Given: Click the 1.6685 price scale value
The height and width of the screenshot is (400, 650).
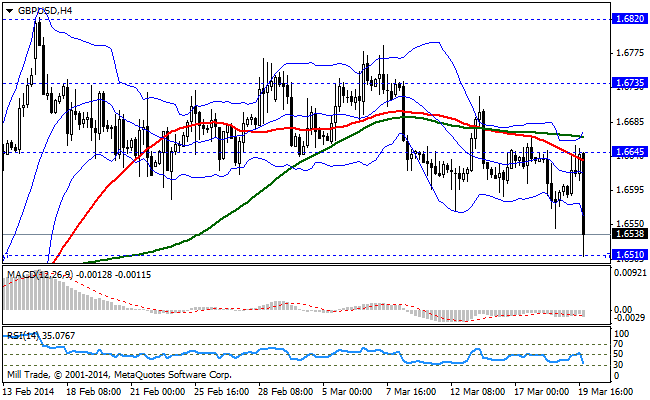Looking at the screenshot, I should [x=630, y=122].
